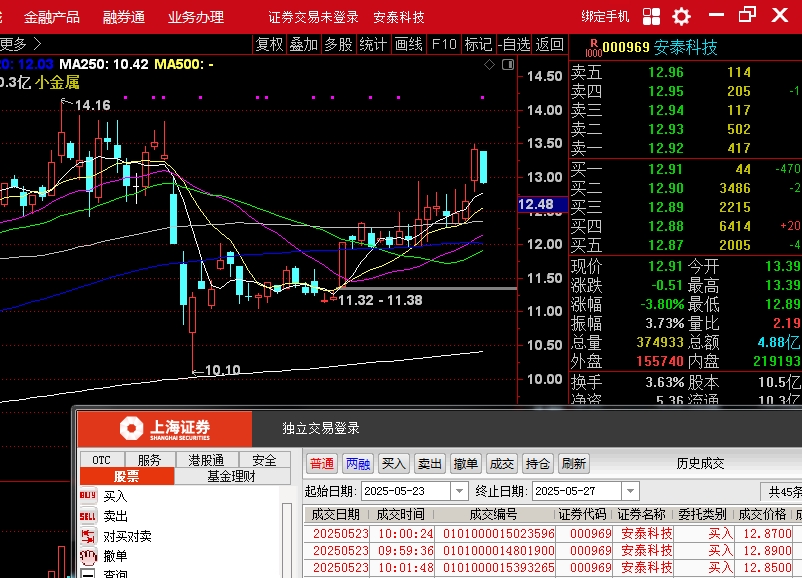Image resolution: width=802 pixels, height=578 pixels.
Task: Select 卖出 in the left tree
Action: coord(115,516)
